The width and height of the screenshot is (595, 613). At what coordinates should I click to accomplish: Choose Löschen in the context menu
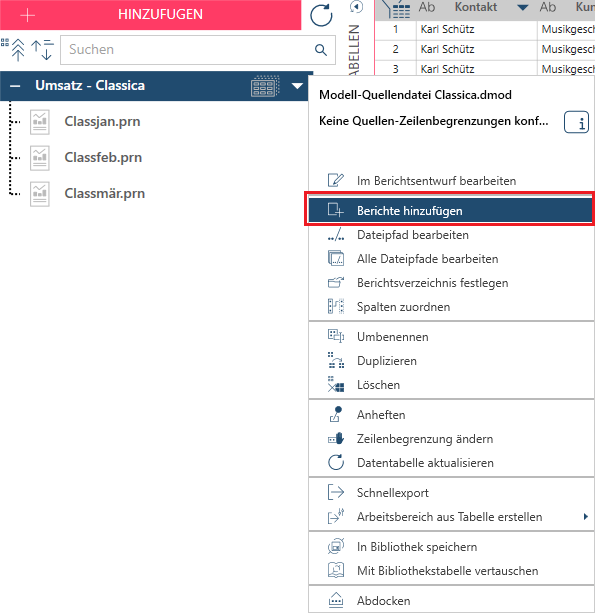(452, 385)
